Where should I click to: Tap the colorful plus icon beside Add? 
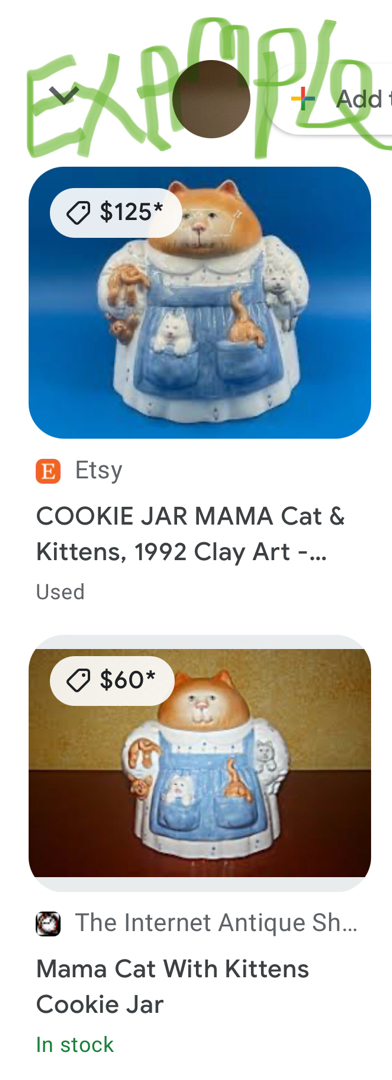pyautogui.click(x=303, y=98)
